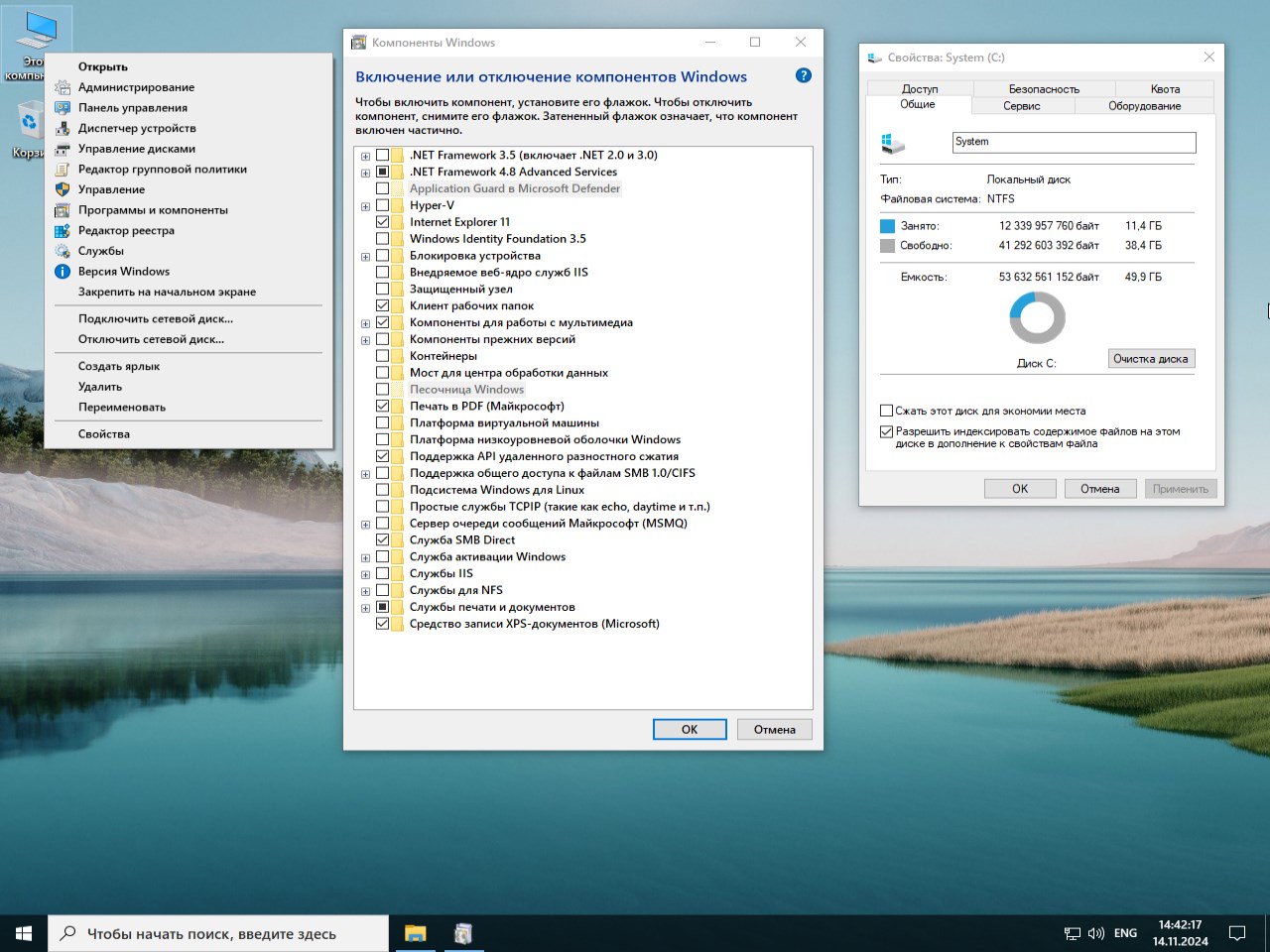
Task: Uncheck the Internet Explorer 11 component
Action: click(382, 222)
